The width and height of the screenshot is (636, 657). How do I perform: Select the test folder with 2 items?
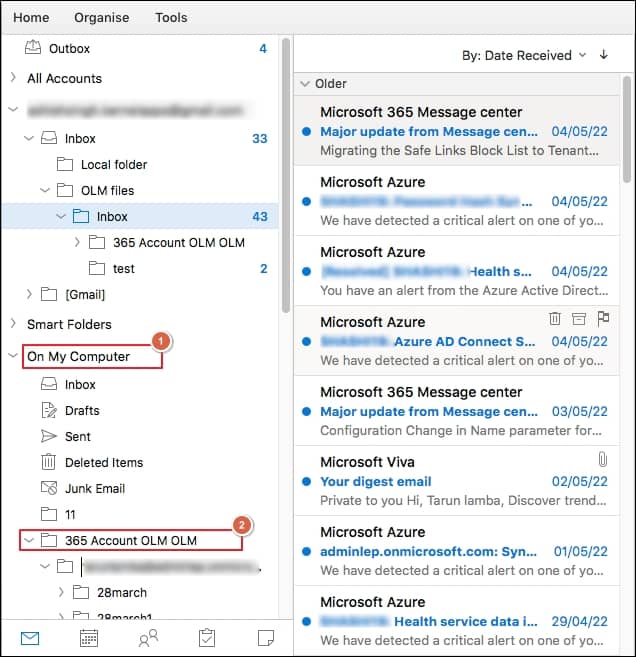click(140, 268)
